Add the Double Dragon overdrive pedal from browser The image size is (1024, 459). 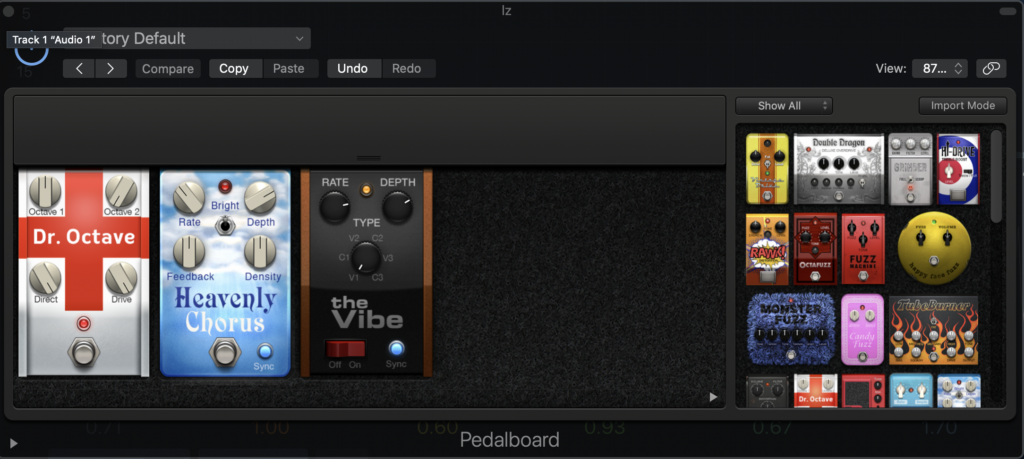click(x=839, y=169)
